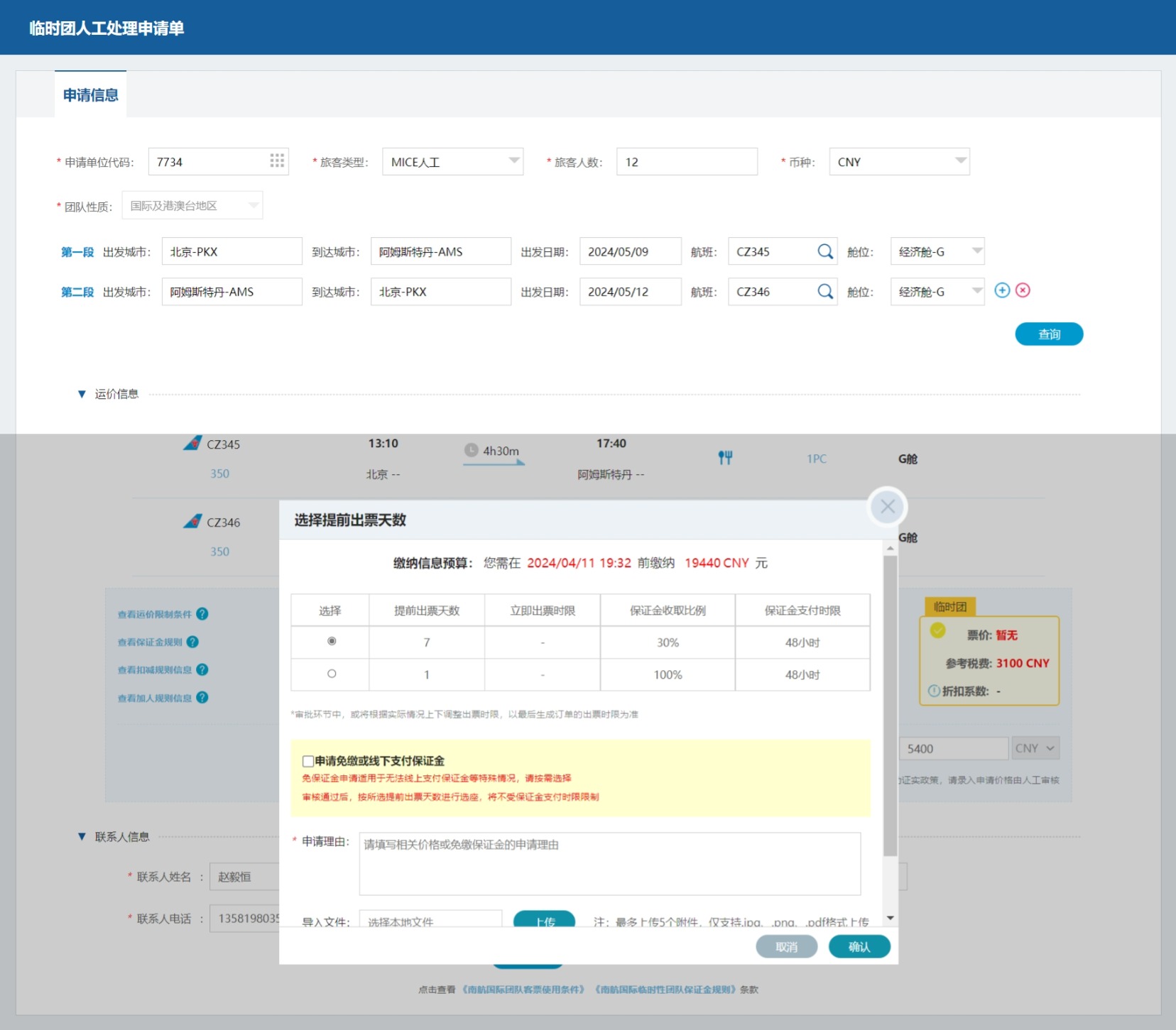The width and height of the screenshot is (1176, 1030).
Task: Select the 7 days advance ticketing radio
Action: tap(332, 642)
